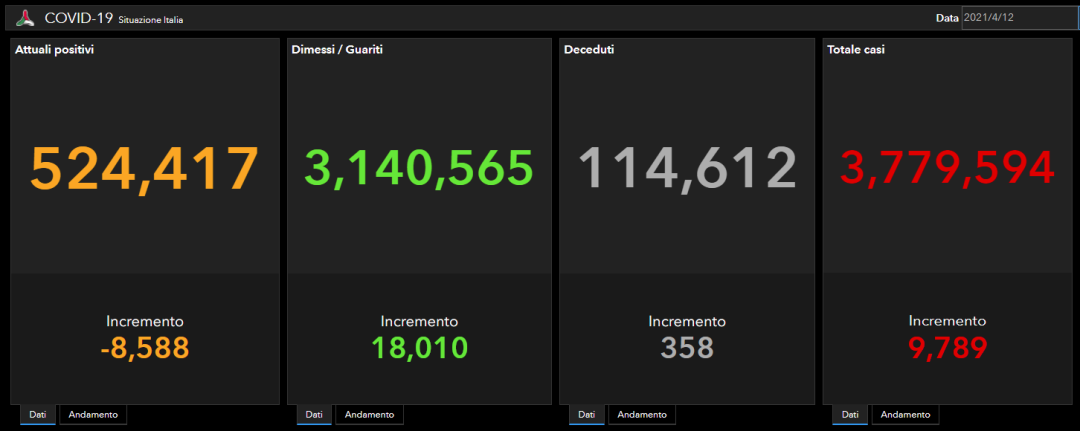Click the Dimessi / Guariti panel heading
Screen dimensions: 1080x431
pyautogui.click(x=338, y=50)
